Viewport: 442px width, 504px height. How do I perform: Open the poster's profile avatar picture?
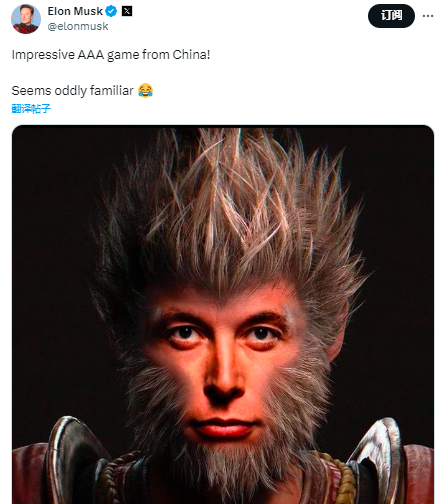pos(26,19)
